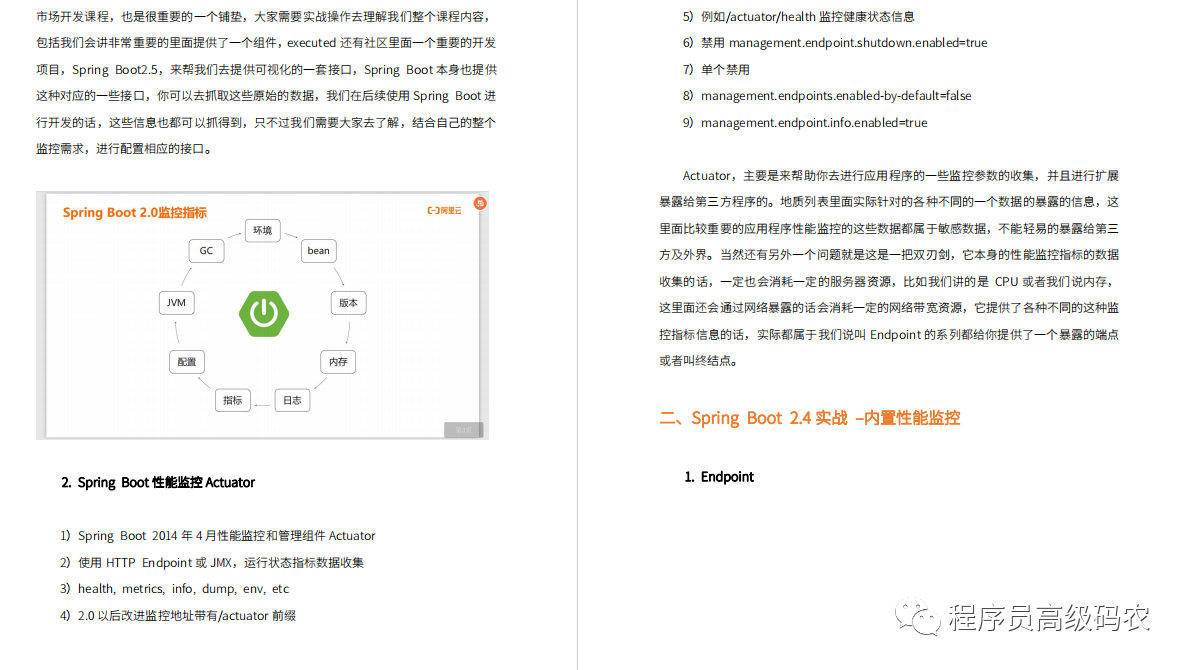1189x670 pixels.
Task: Click the gray page badge on the slide
Action: [463, 430]
